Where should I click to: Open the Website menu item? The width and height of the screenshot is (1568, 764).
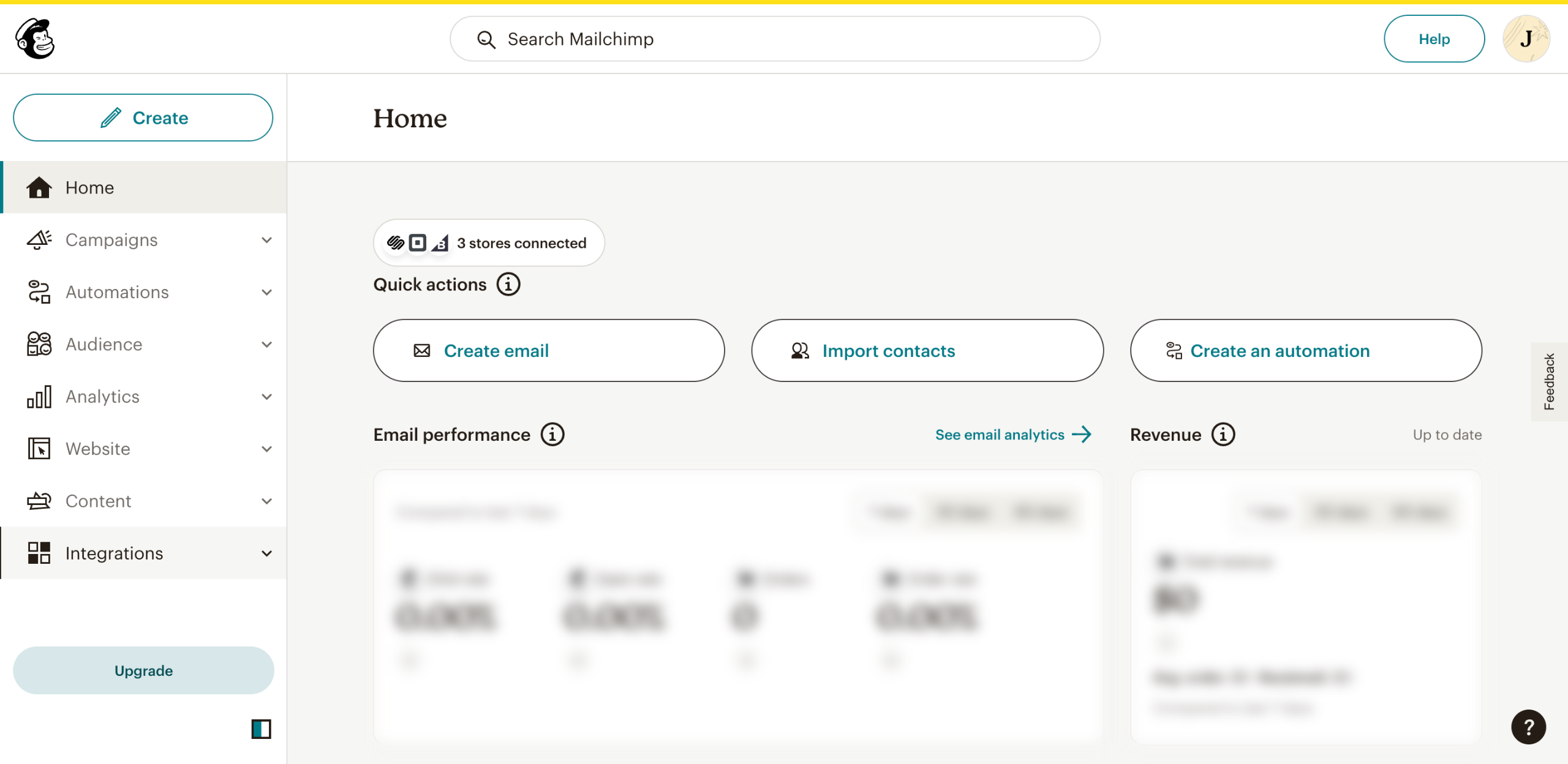pyautogui.click(x=98, y=449)
